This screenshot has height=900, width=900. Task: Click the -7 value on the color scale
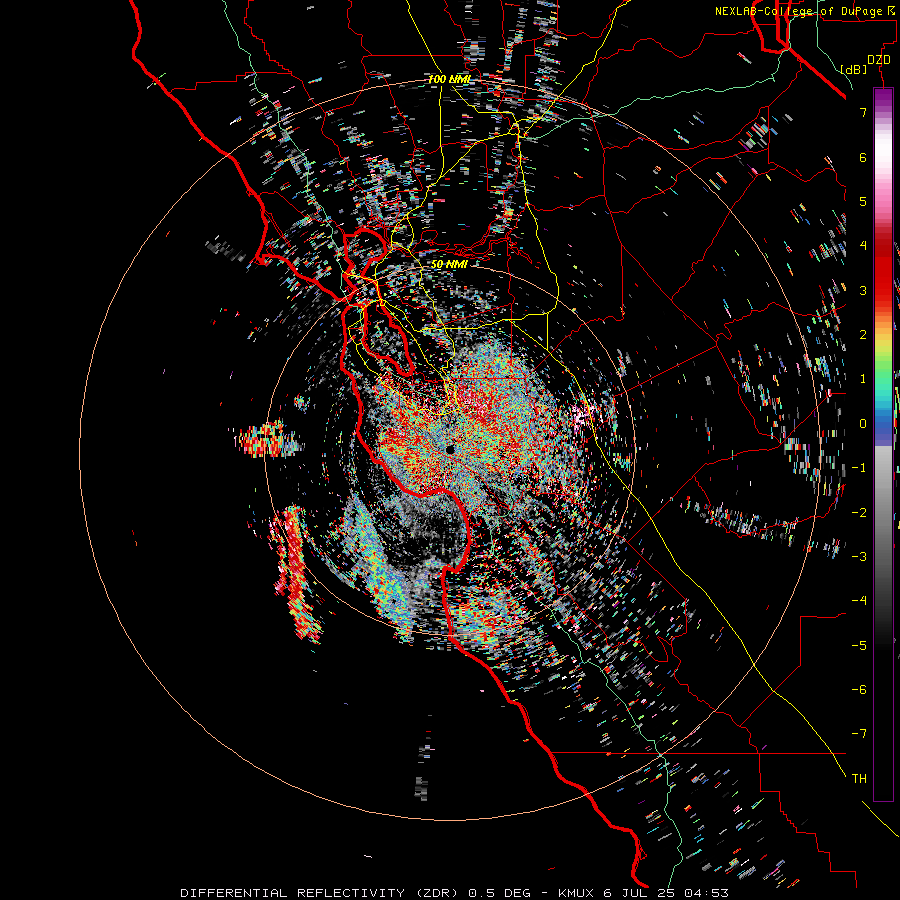tap(859, 734)
